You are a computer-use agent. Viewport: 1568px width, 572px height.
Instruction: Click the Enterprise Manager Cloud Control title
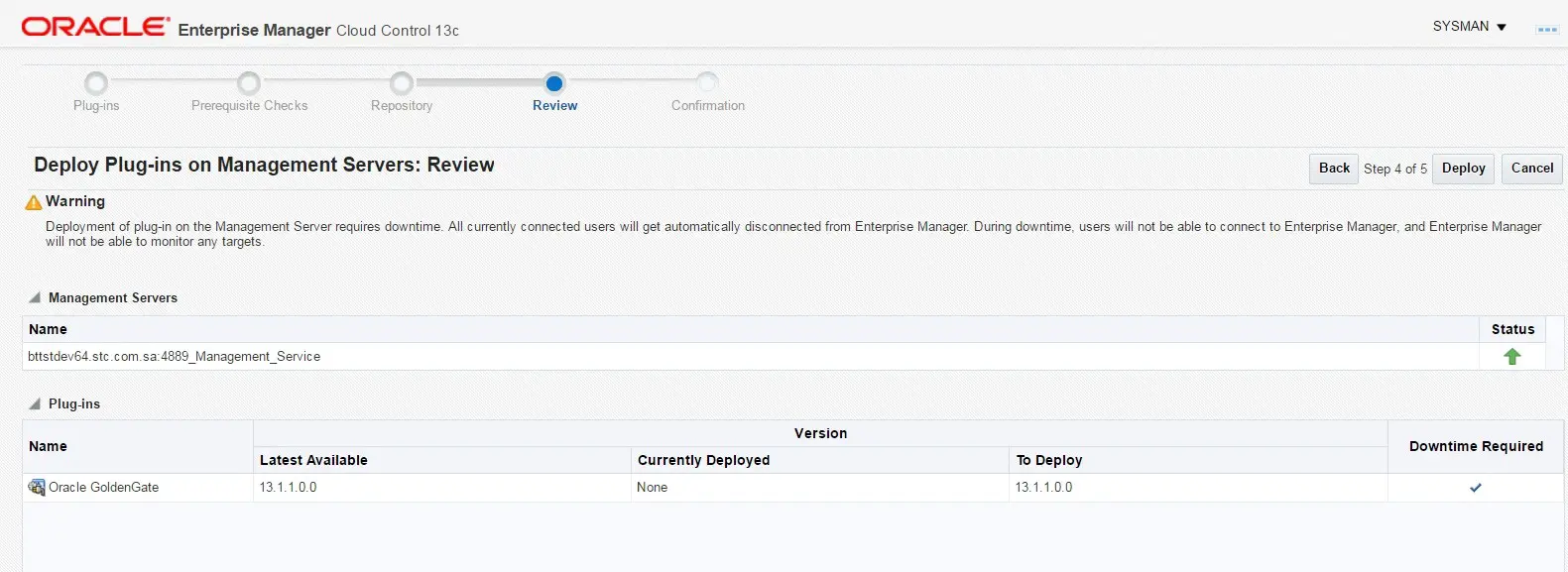coord(318,30)
